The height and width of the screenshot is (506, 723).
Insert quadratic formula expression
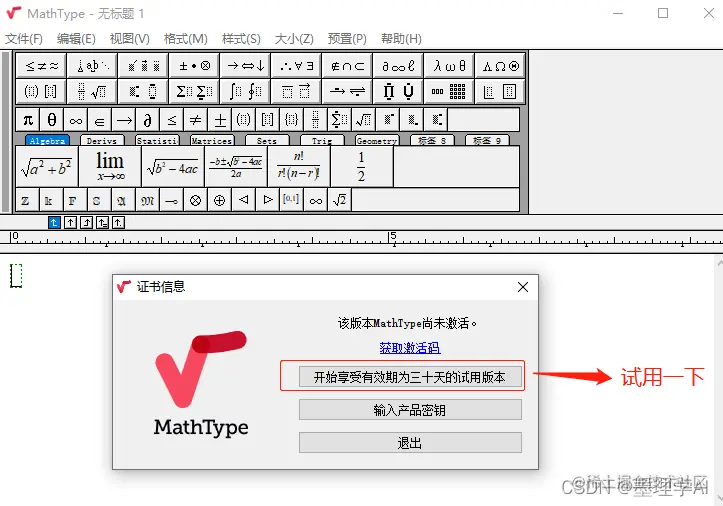tap(236, 167)
